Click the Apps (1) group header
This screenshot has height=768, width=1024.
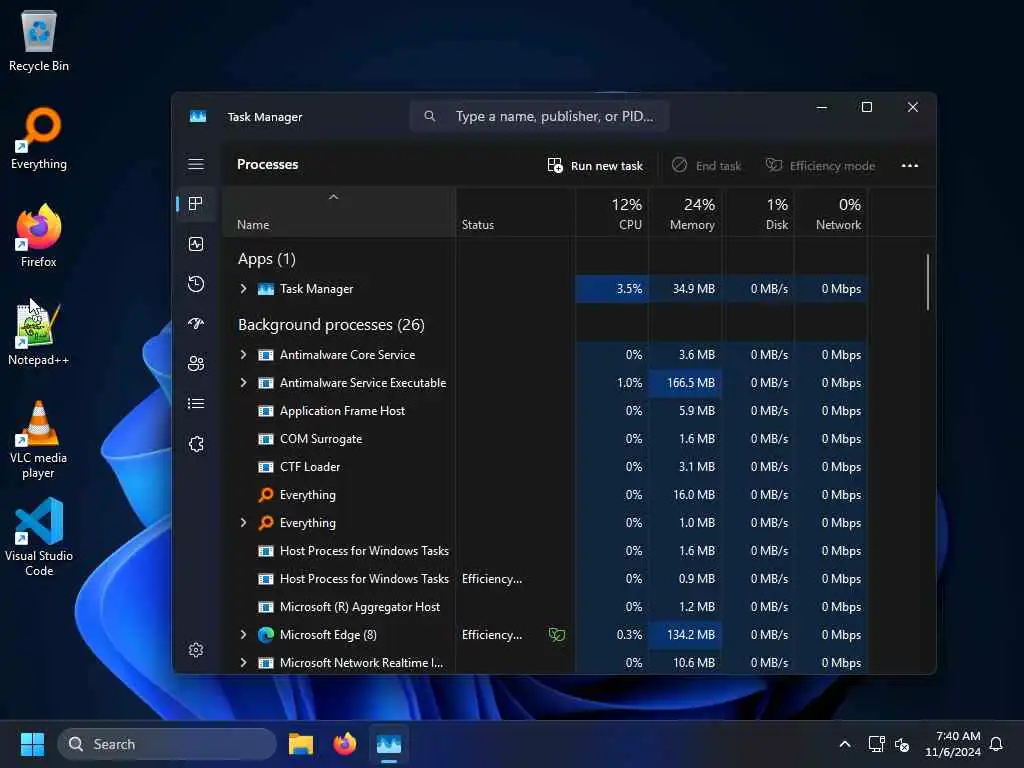pyautogui.click(x=266, y=259)
